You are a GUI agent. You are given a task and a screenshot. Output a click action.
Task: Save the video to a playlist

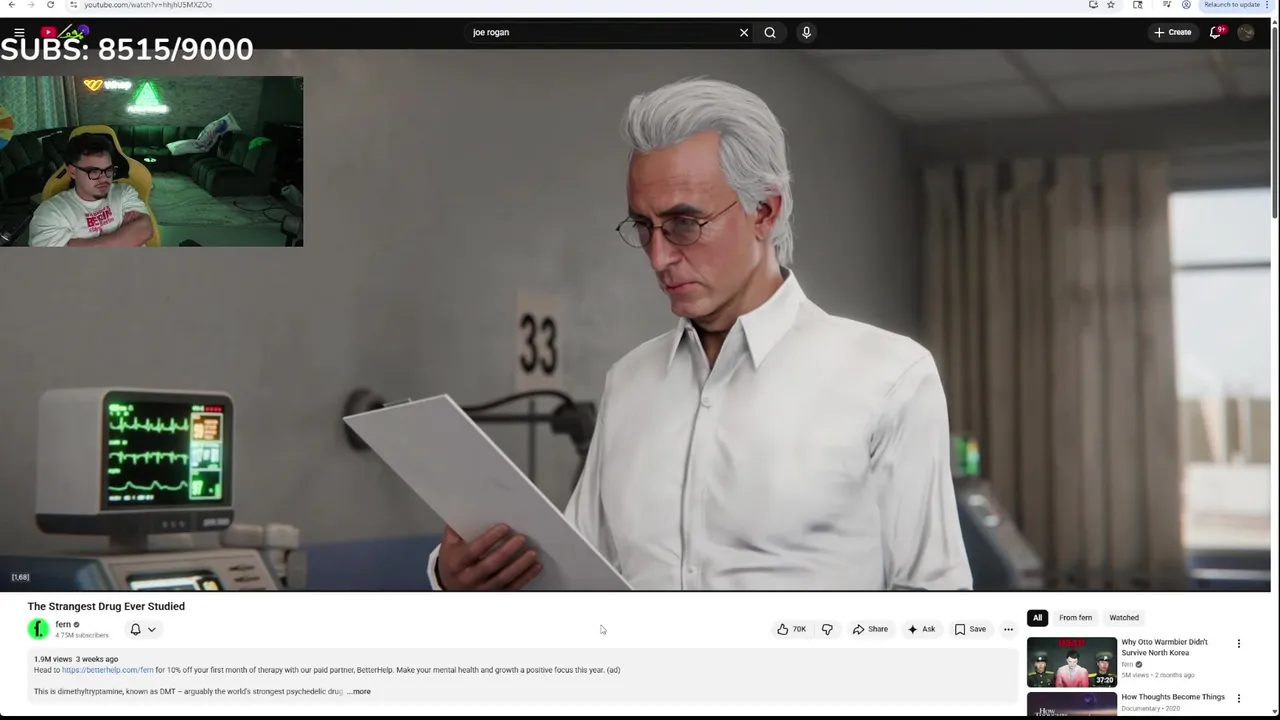[970, 629]
